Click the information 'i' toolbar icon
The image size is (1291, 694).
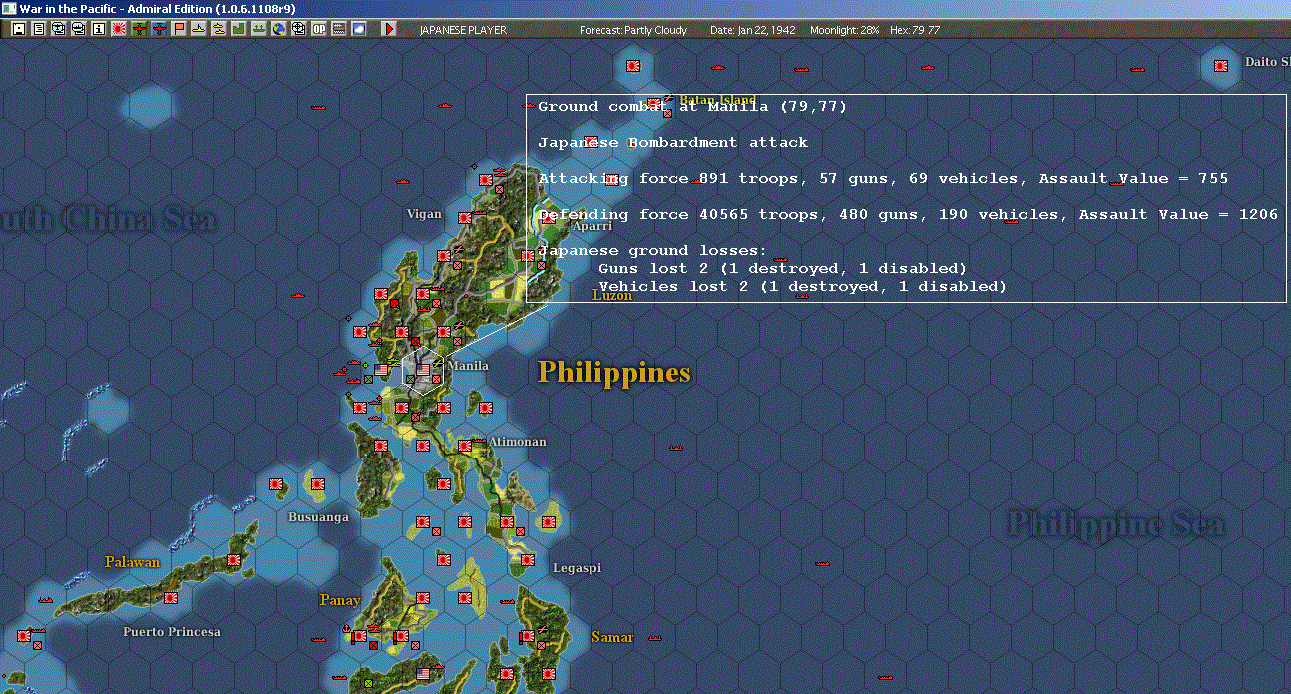pyautogui.click(x=99, y=29)
